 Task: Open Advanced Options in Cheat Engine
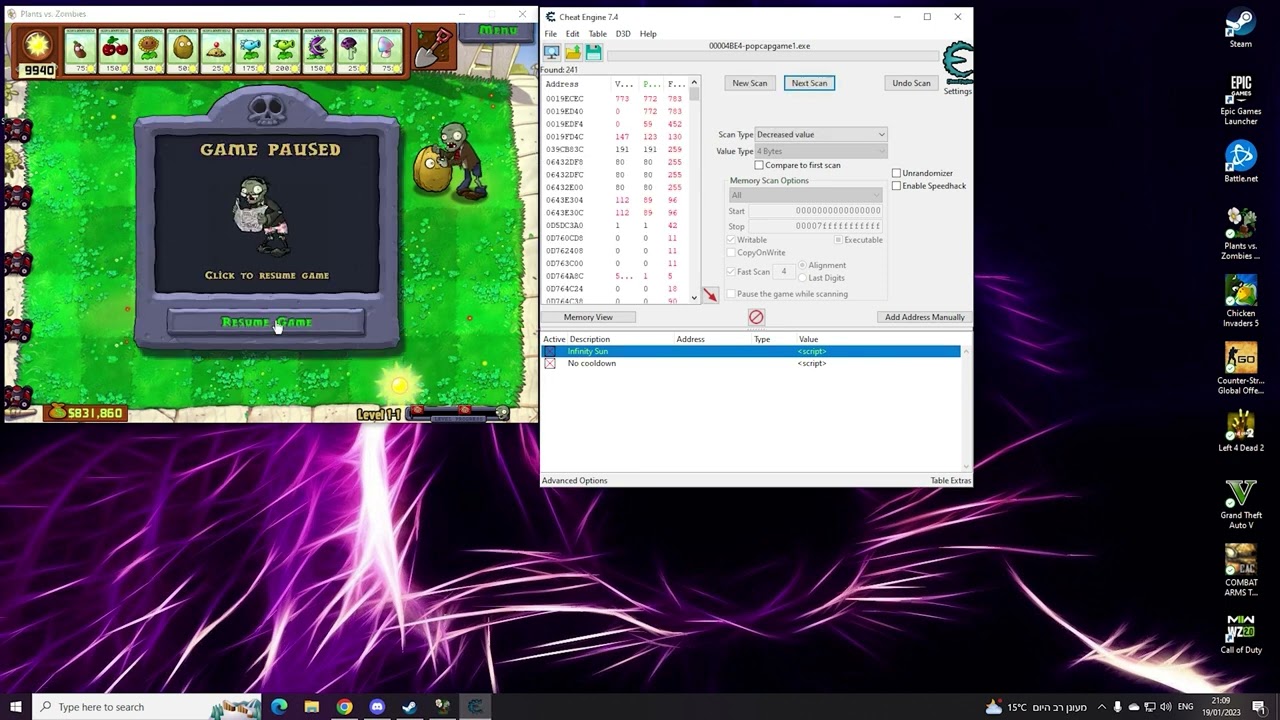(x=574, y=481)
